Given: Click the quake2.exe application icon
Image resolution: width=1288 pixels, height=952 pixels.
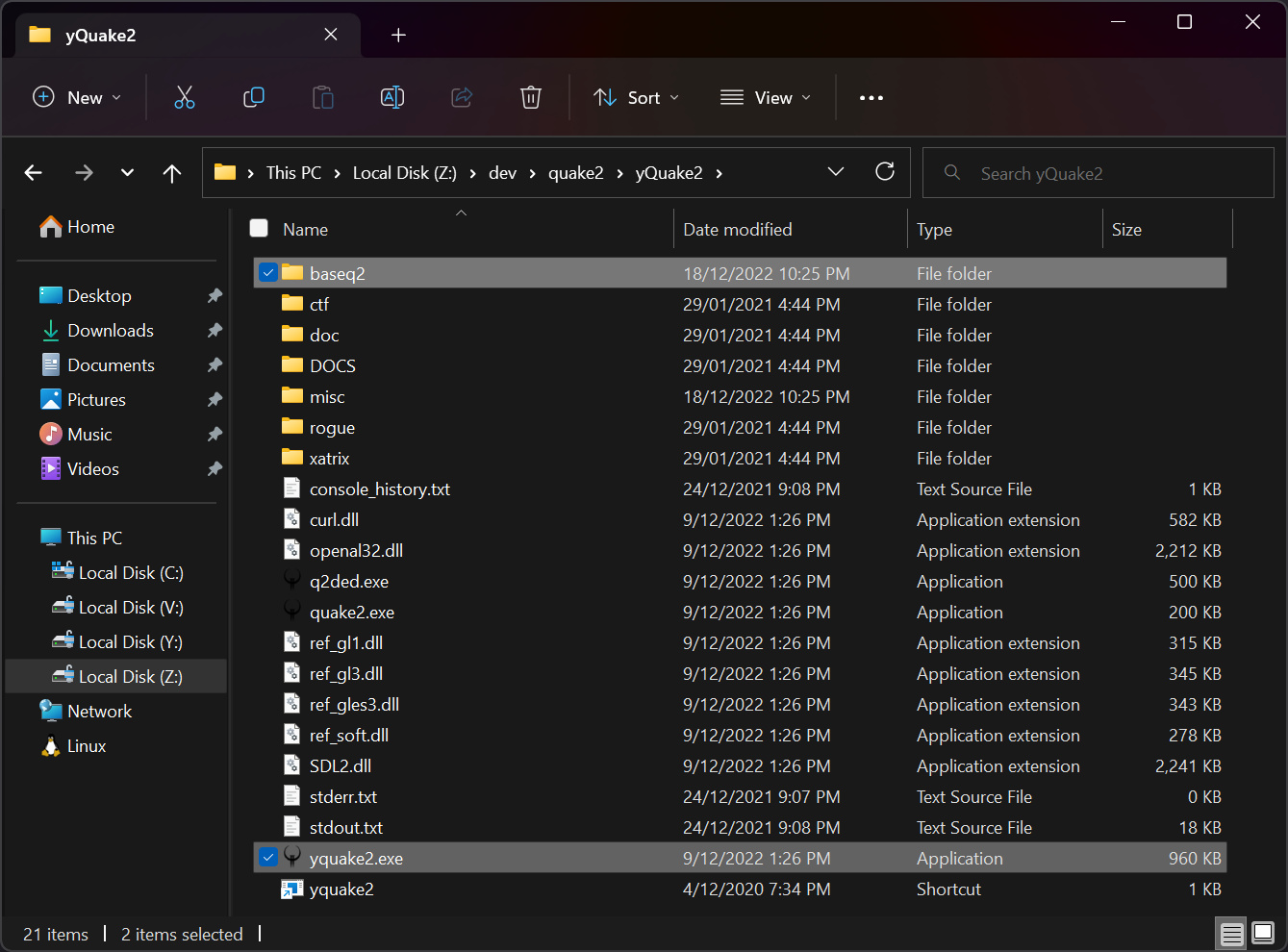Looking at the screenshot, I should click(292, 612).
